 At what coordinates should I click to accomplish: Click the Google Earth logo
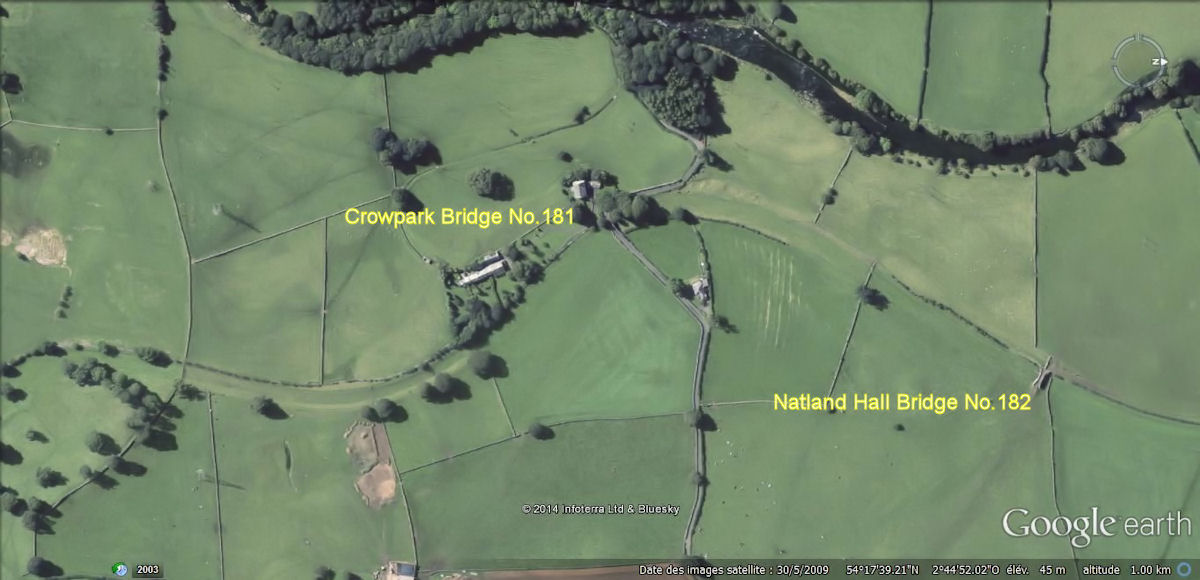pos(1097,525)
